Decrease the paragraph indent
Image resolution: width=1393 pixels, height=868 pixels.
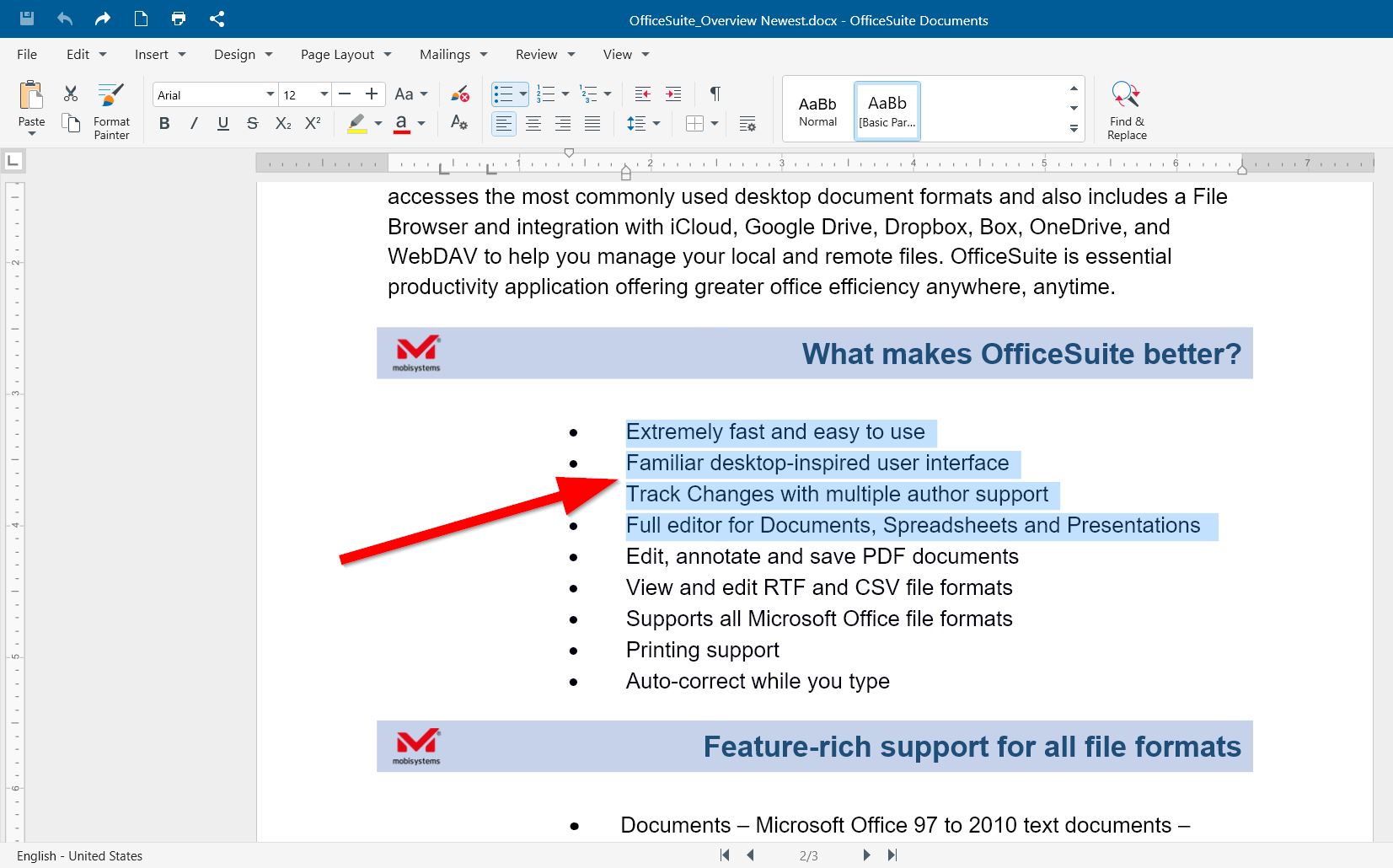643,94
